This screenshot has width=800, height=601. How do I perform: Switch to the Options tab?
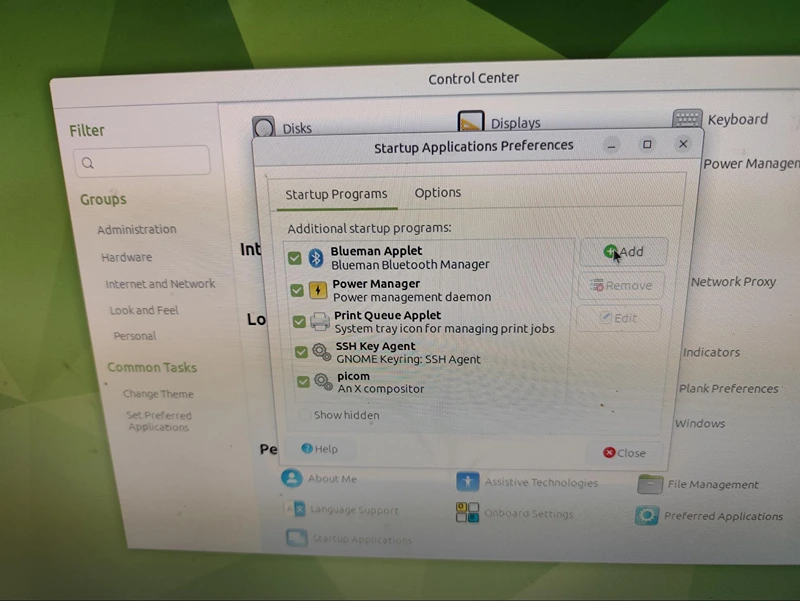click(x=438, y=193)
